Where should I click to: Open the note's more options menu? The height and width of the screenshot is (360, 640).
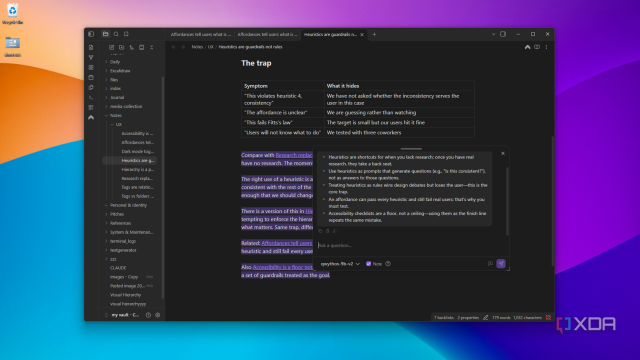pos(547,47)
